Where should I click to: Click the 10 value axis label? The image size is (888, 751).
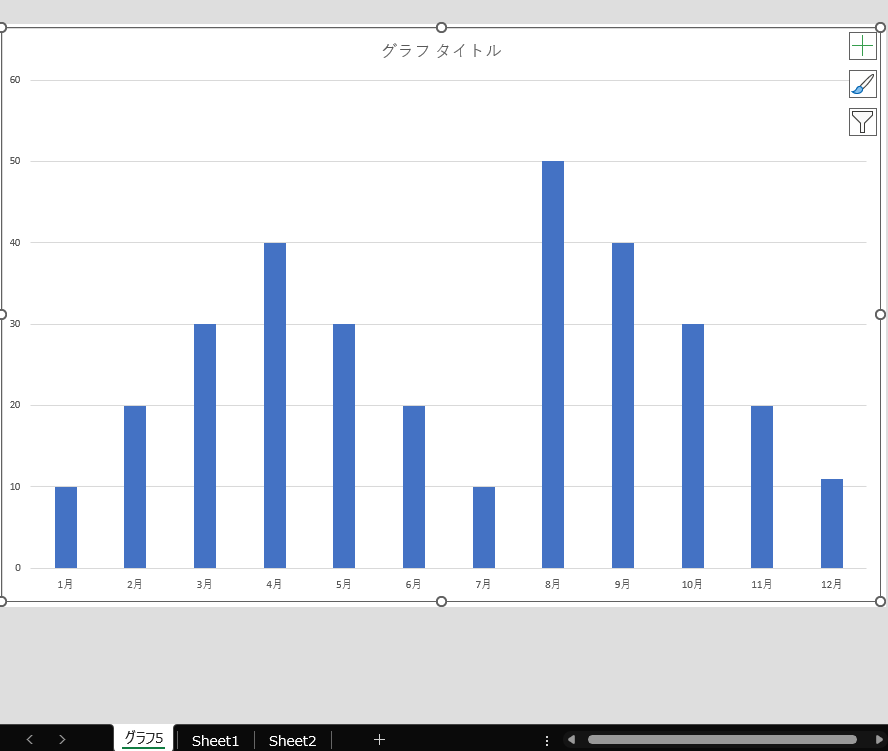(15, 487)
